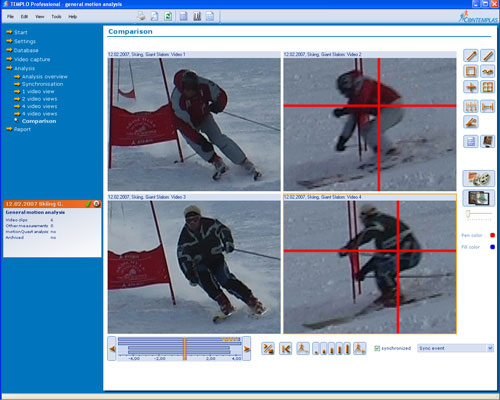Open Database in sidebar
The image size is (500, 400).
click(26, 50)
